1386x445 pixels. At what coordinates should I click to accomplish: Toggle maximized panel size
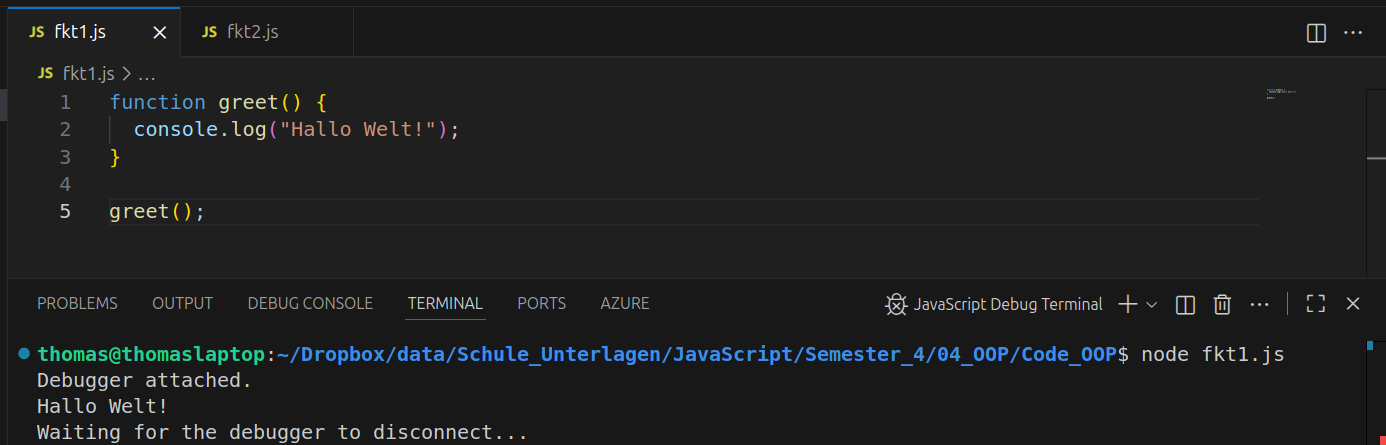[x=1316, y=304]
